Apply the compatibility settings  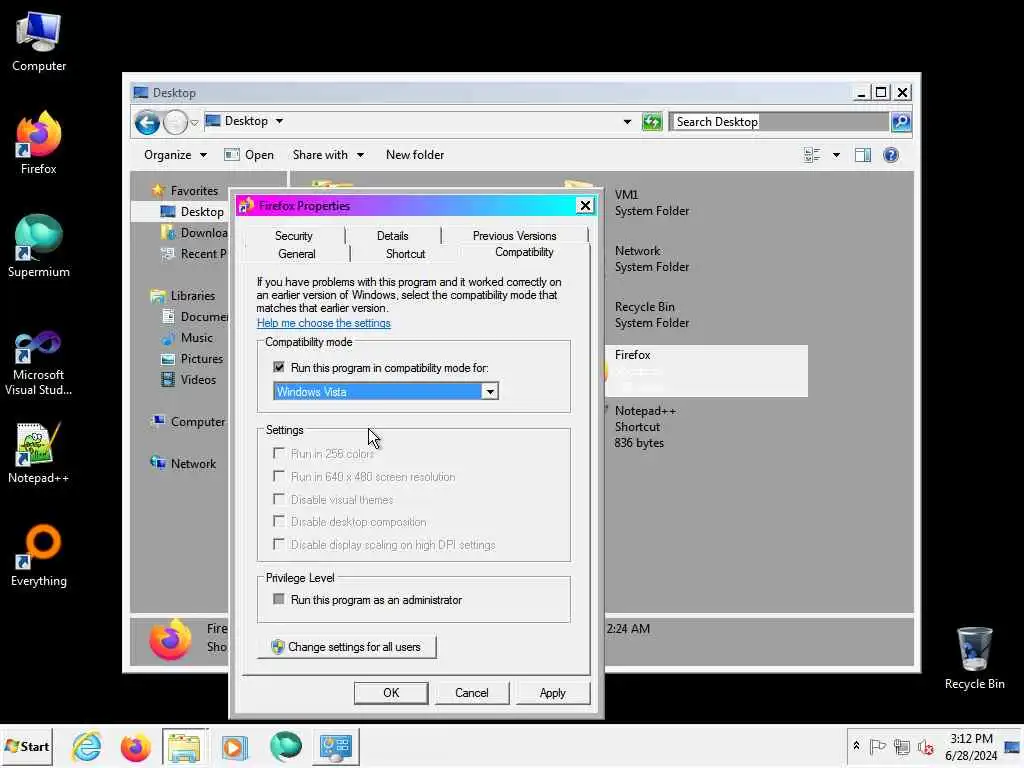click(x=552, y=693)
